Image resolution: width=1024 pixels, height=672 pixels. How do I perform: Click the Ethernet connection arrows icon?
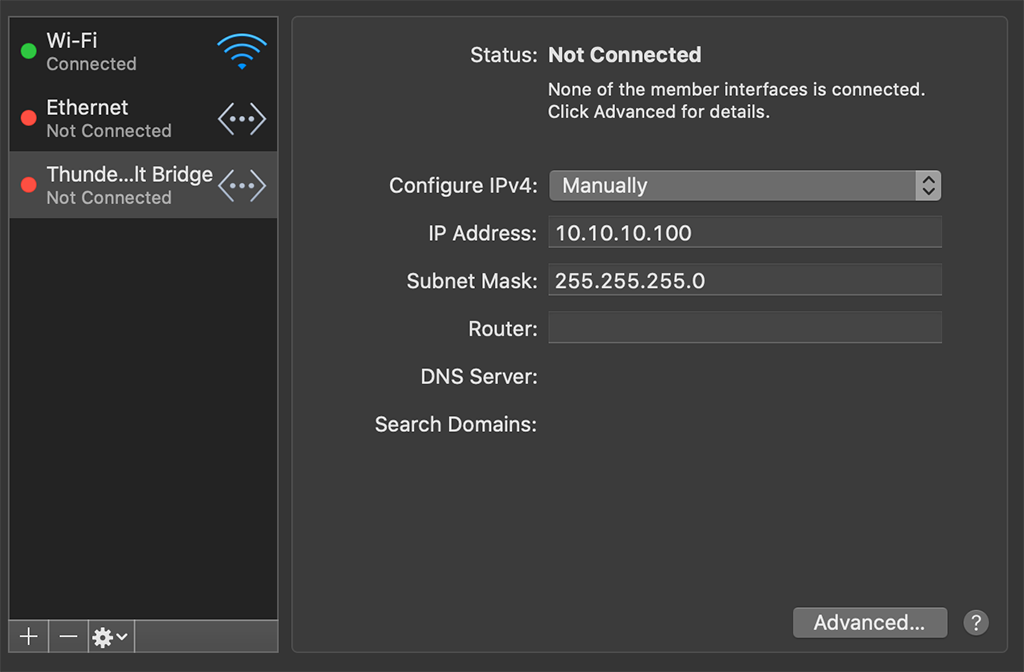click(x=242, y=119)
